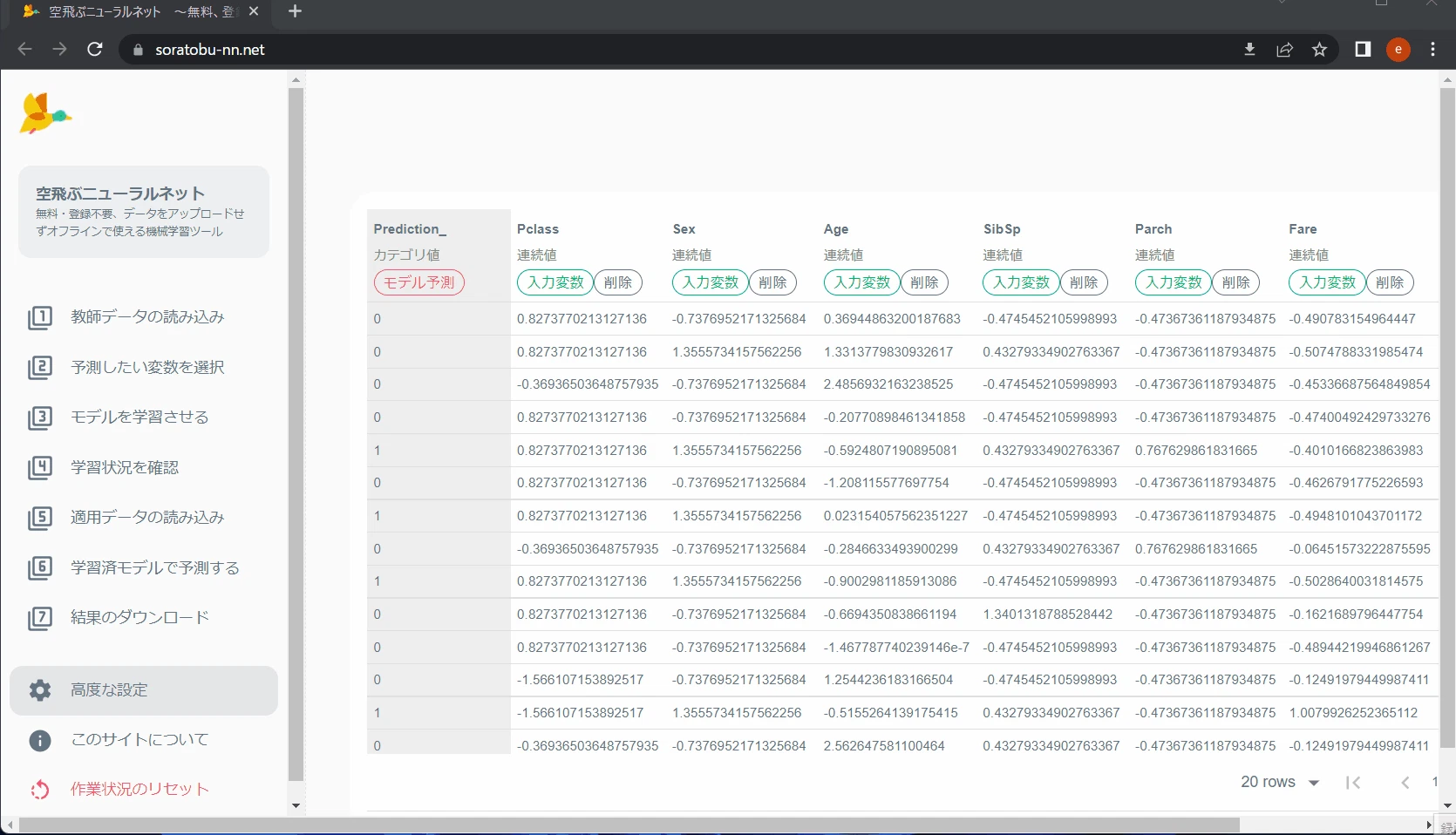Open モデルを学習させる menu item

(x=139, y=417)
